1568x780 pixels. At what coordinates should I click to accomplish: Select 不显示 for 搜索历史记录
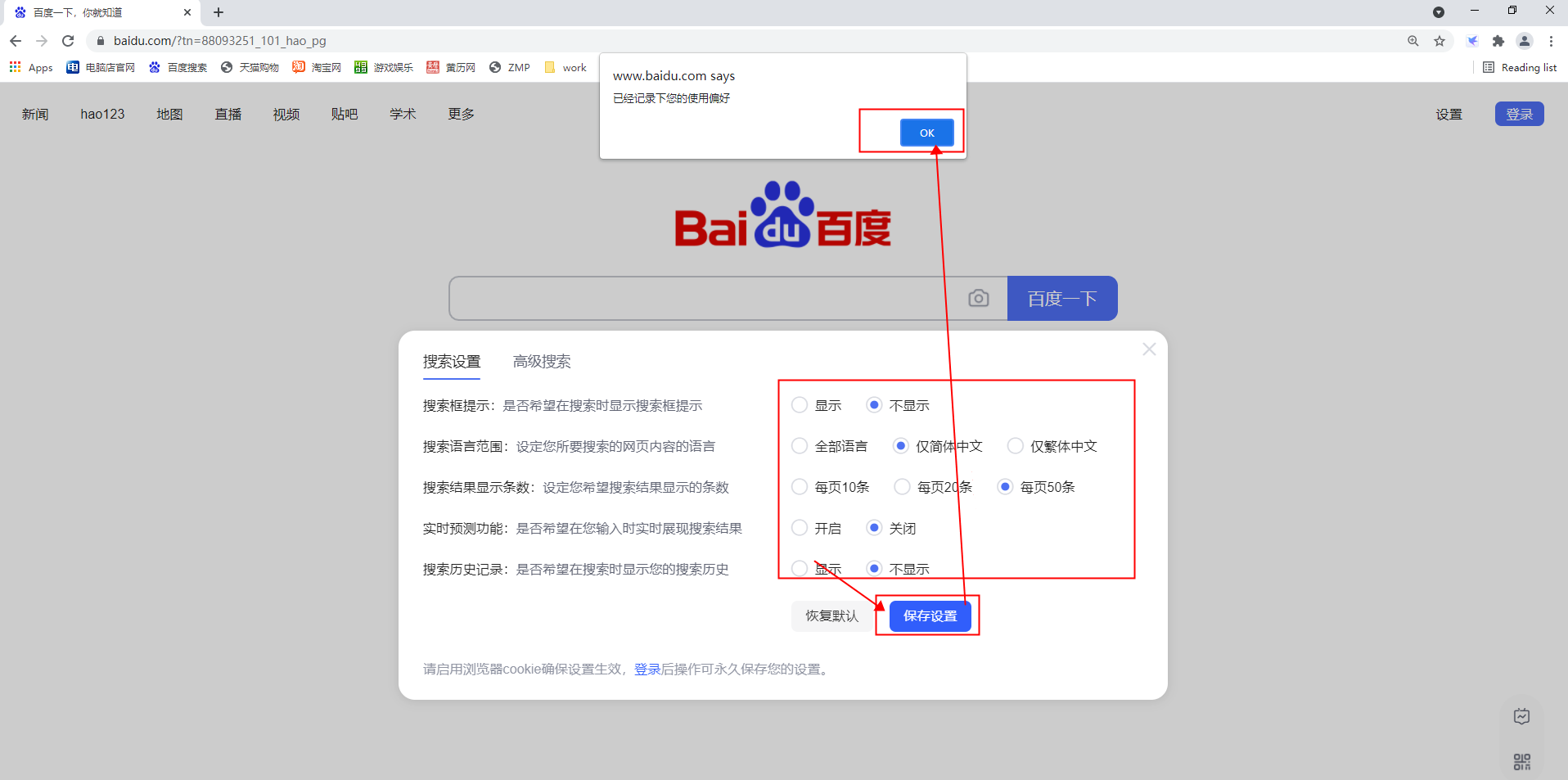click(x=874, y=569)
